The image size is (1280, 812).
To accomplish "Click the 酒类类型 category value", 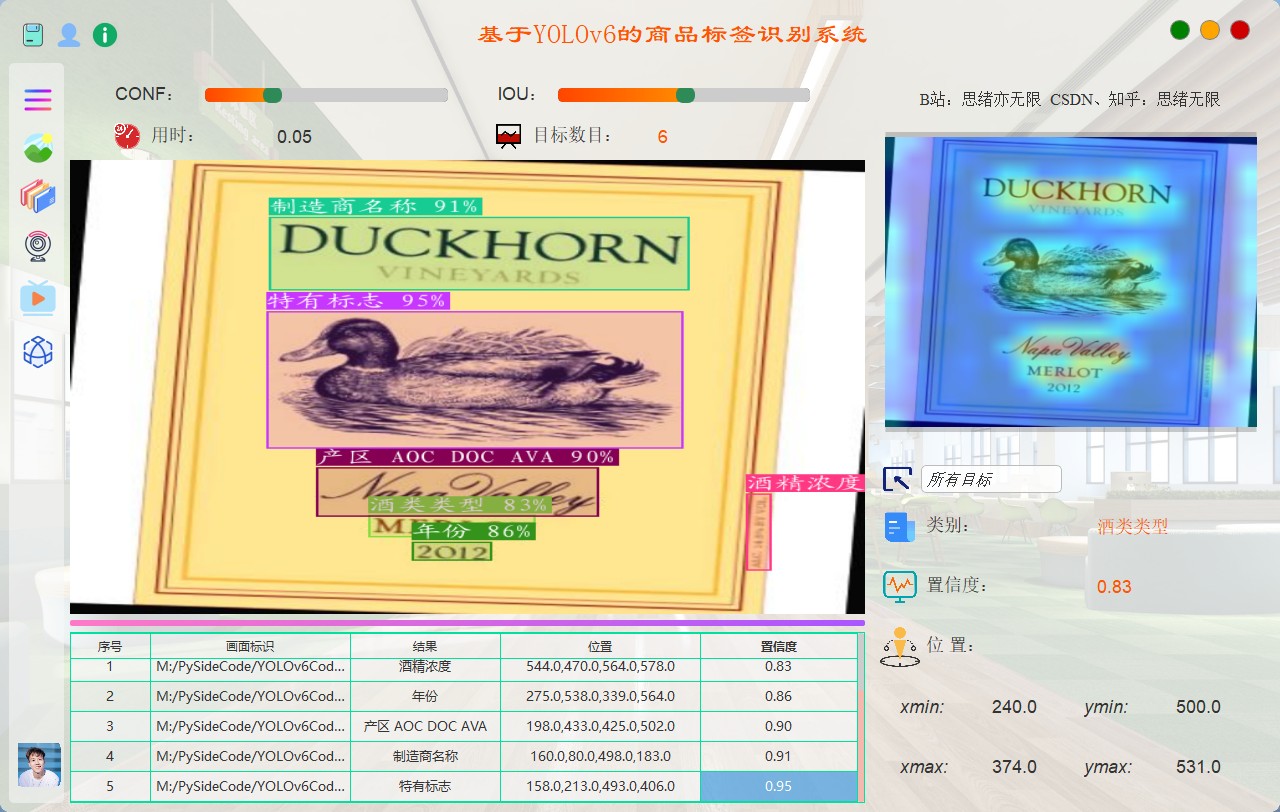I will 1132,526.
